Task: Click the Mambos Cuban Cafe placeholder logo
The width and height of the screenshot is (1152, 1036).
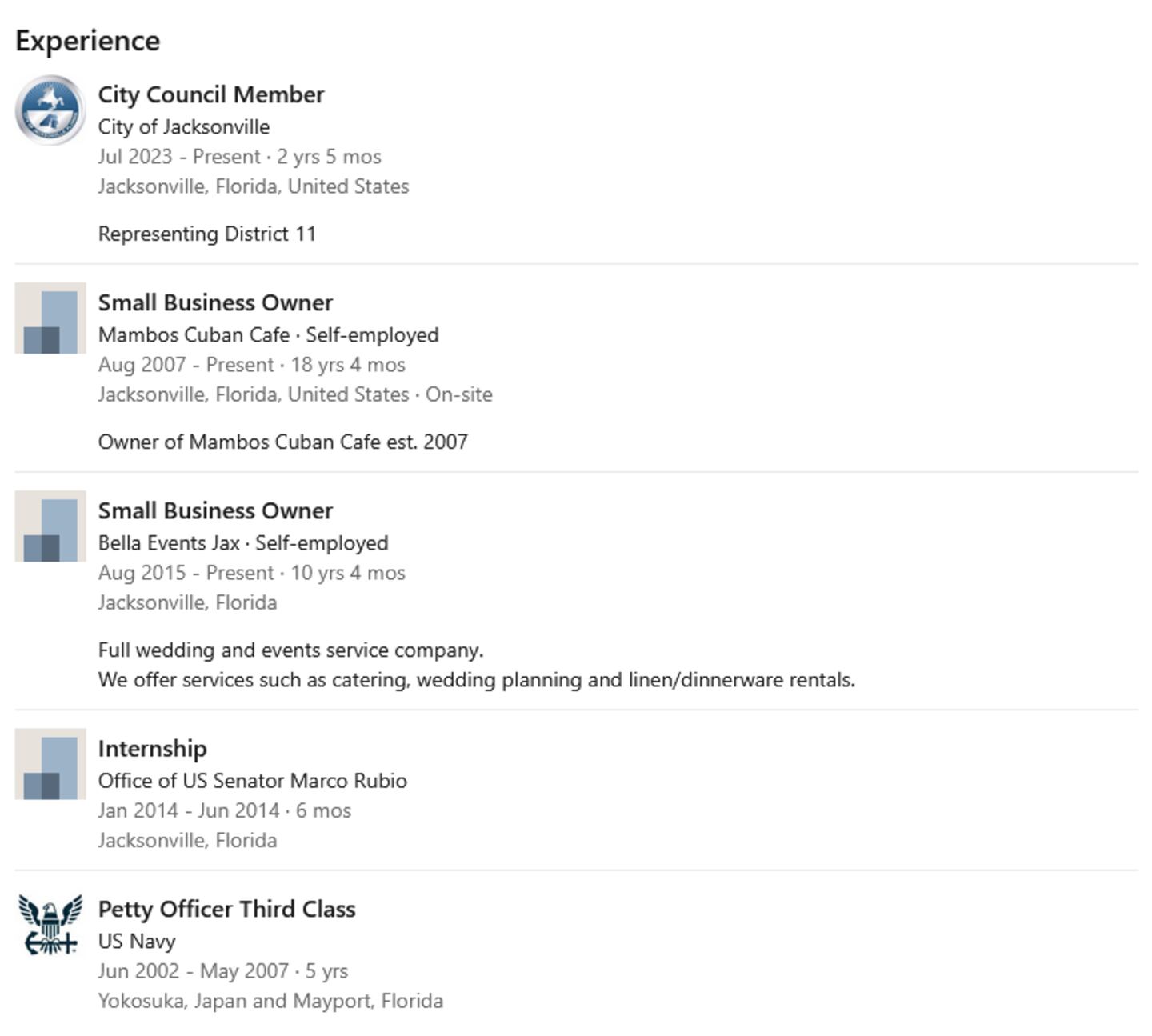Action: (x=50, y=318)
